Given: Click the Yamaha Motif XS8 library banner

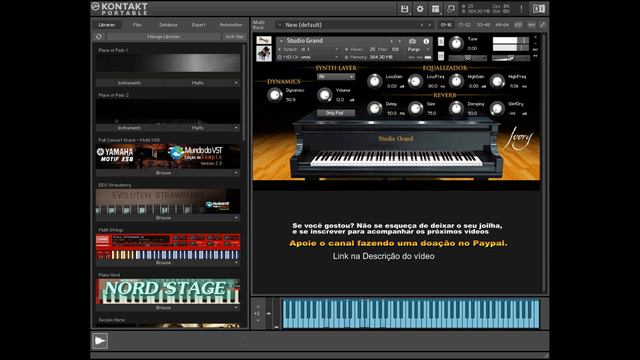Looking at the screenshot, I should click(x=168, y=156).
